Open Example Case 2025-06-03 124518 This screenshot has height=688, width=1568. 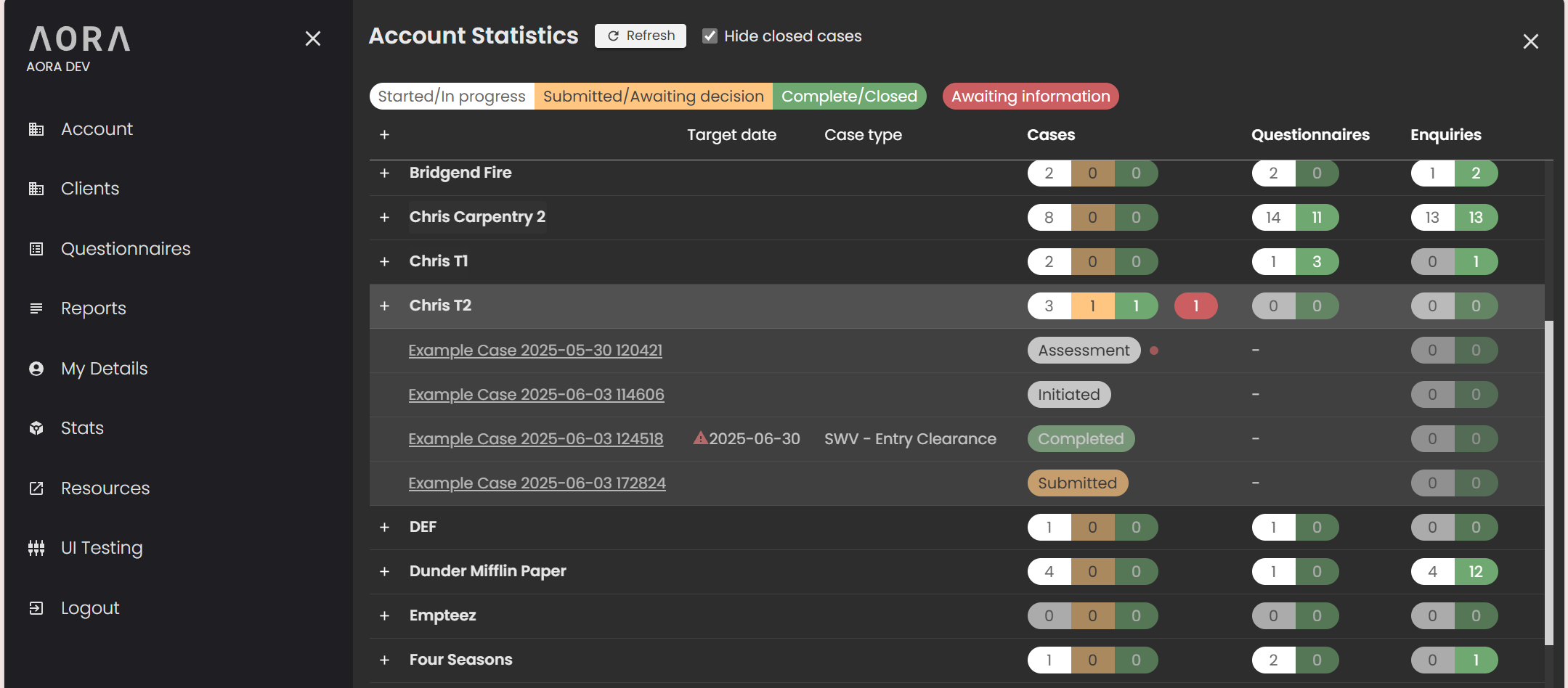[x=535, y=438]
